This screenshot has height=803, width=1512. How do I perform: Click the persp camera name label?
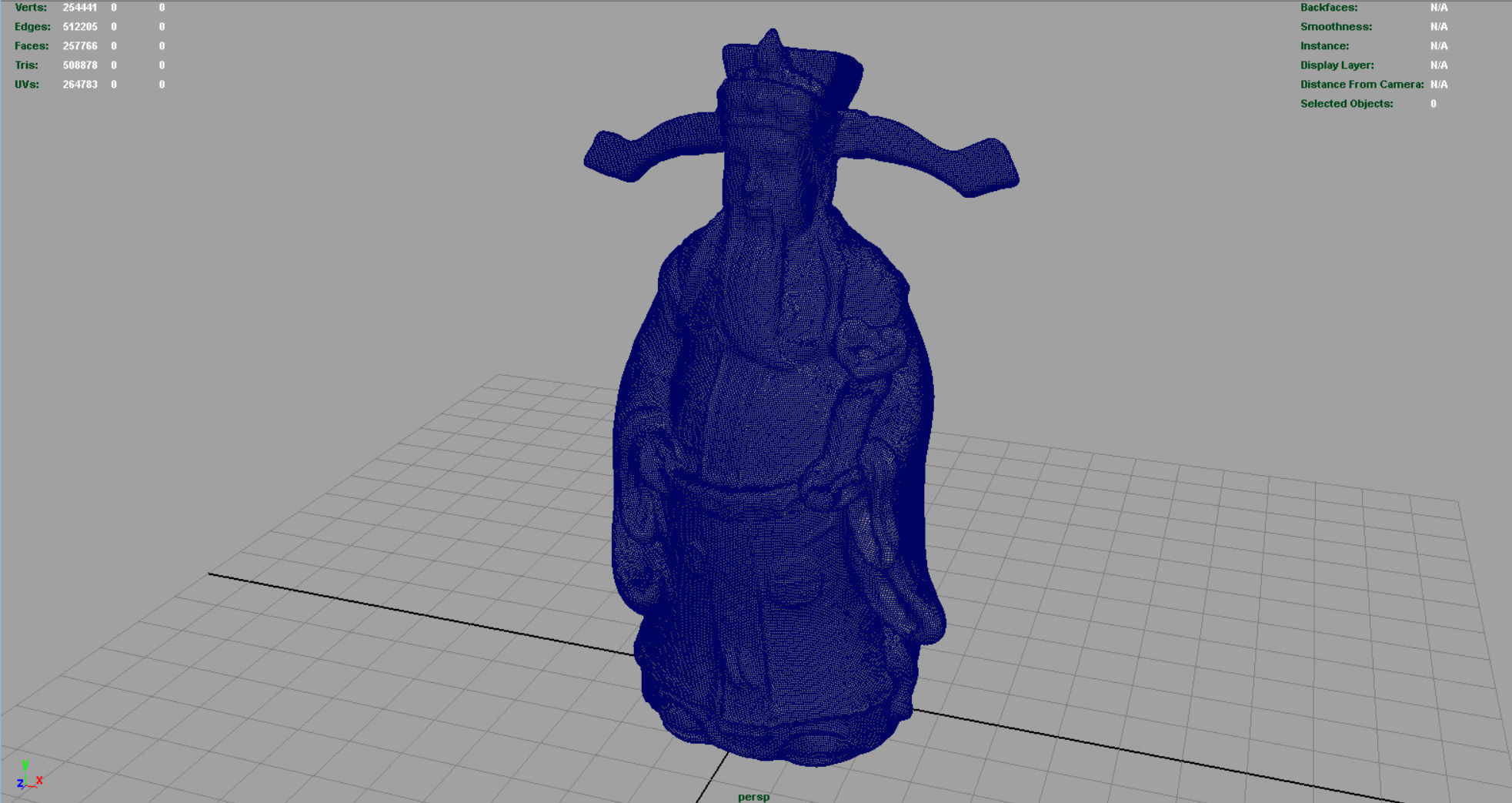753,797
